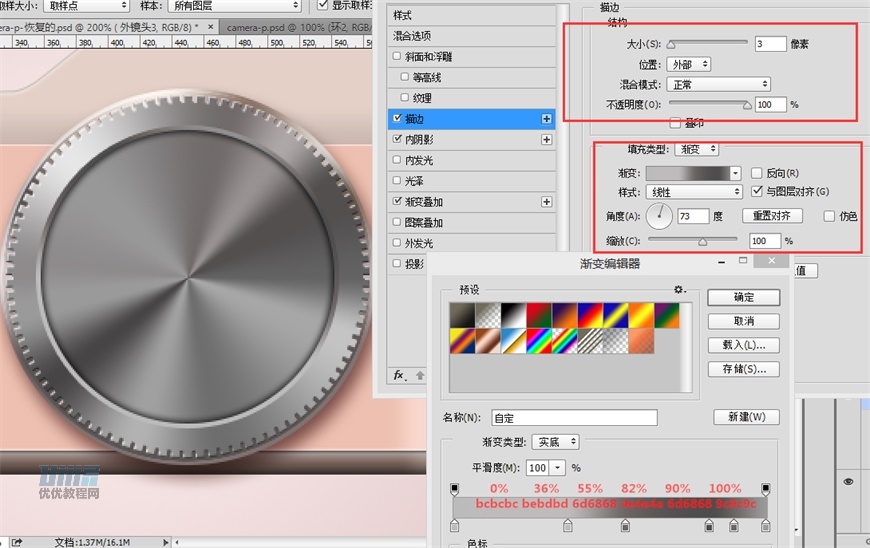
Task: Open the 样本 dropdown showing 所有图层
Action: pos(235,6)
